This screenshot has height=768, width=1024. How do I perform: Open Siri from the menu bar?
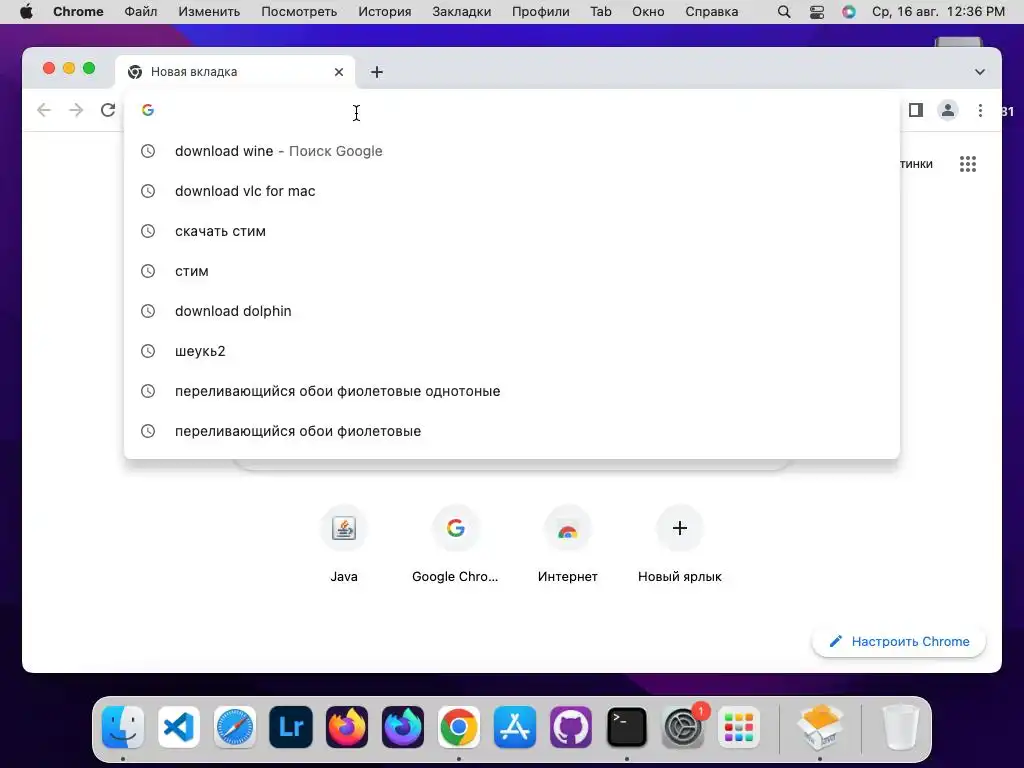pos(849,12)
